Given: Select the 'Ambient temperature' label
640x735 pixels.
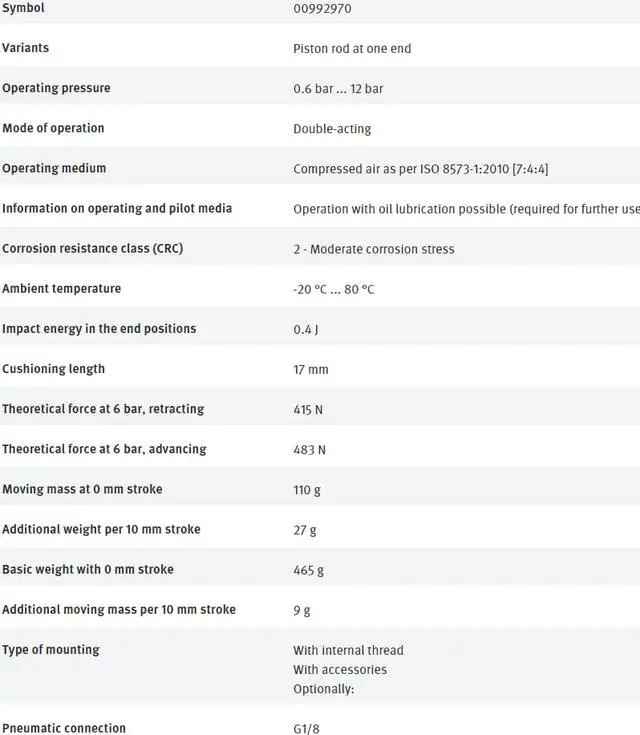Looking at the screenshot, I should coord(61,288).
